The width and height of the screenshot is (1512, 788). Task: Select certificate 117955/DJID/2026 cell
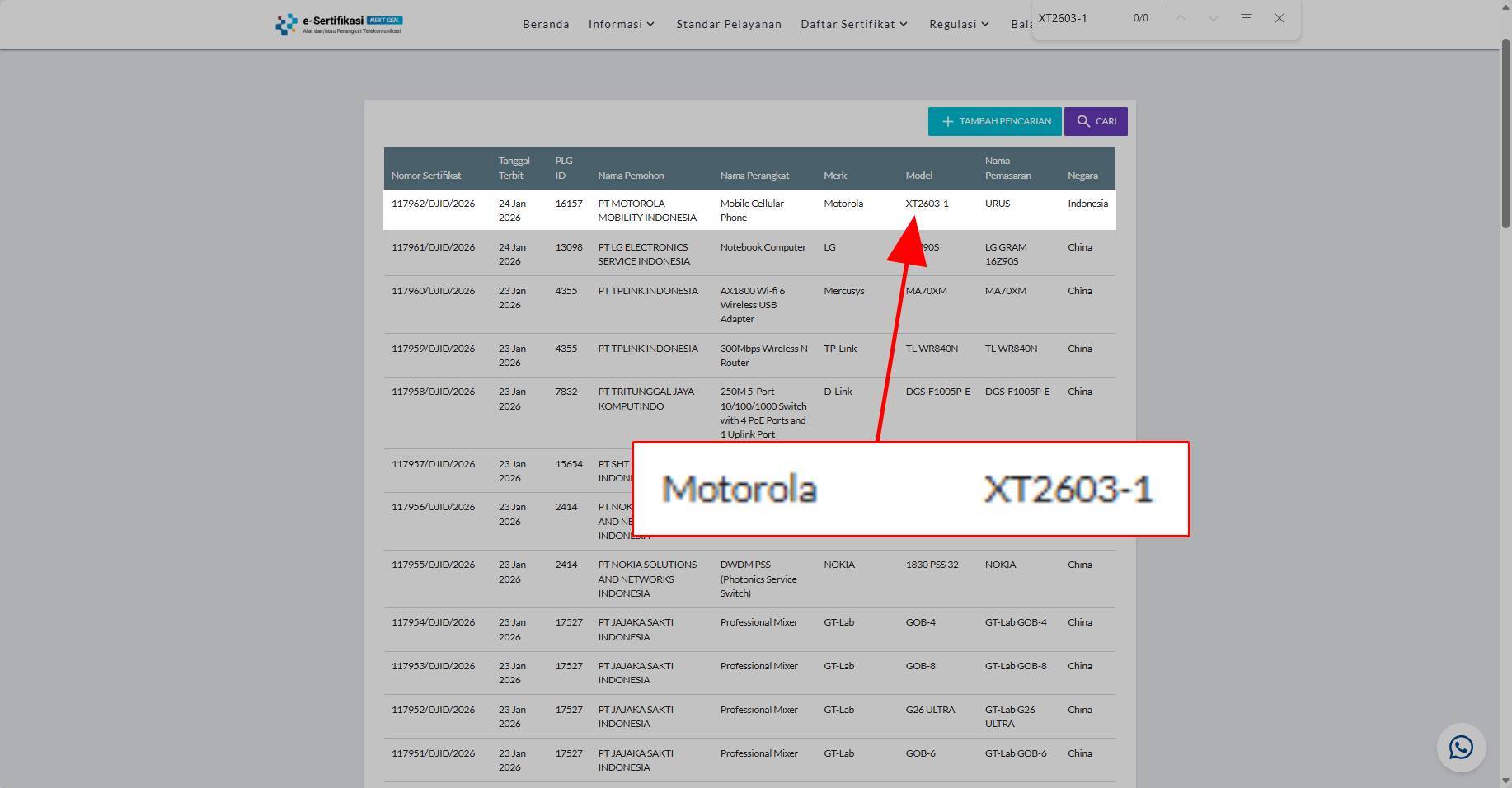click(433, 565)
